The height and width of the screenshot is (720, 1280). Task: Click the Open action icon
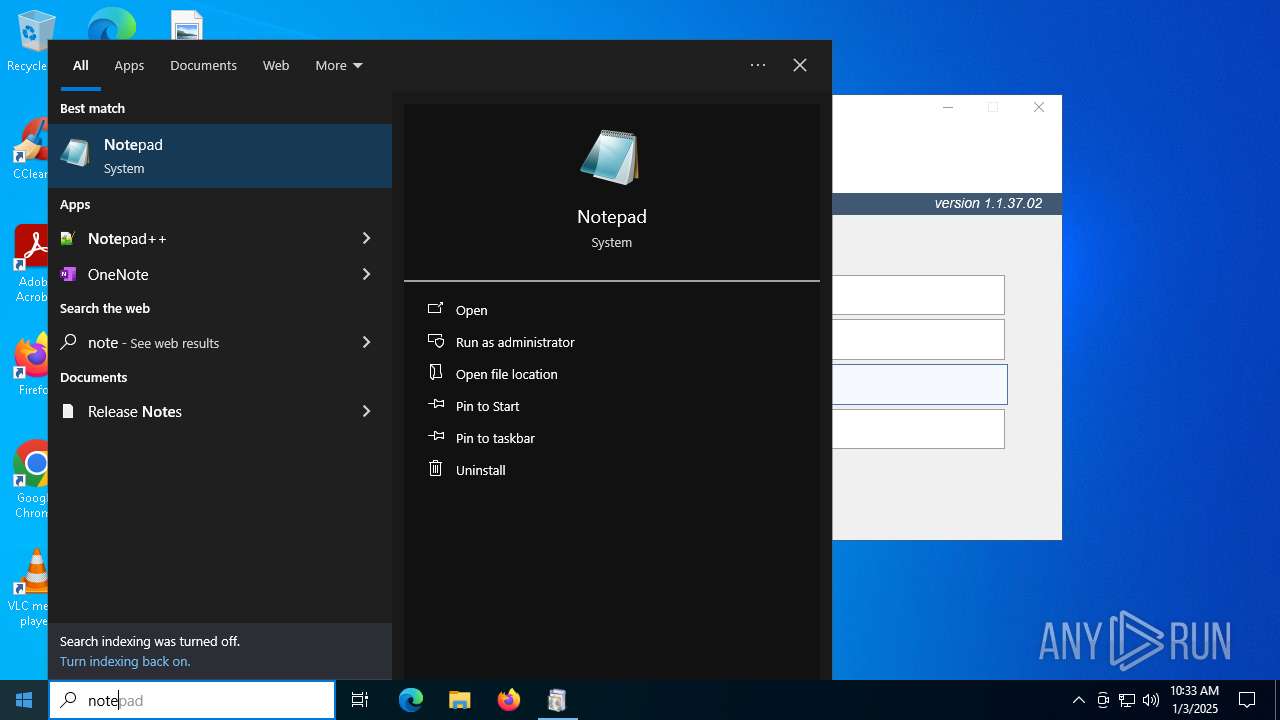436,309
